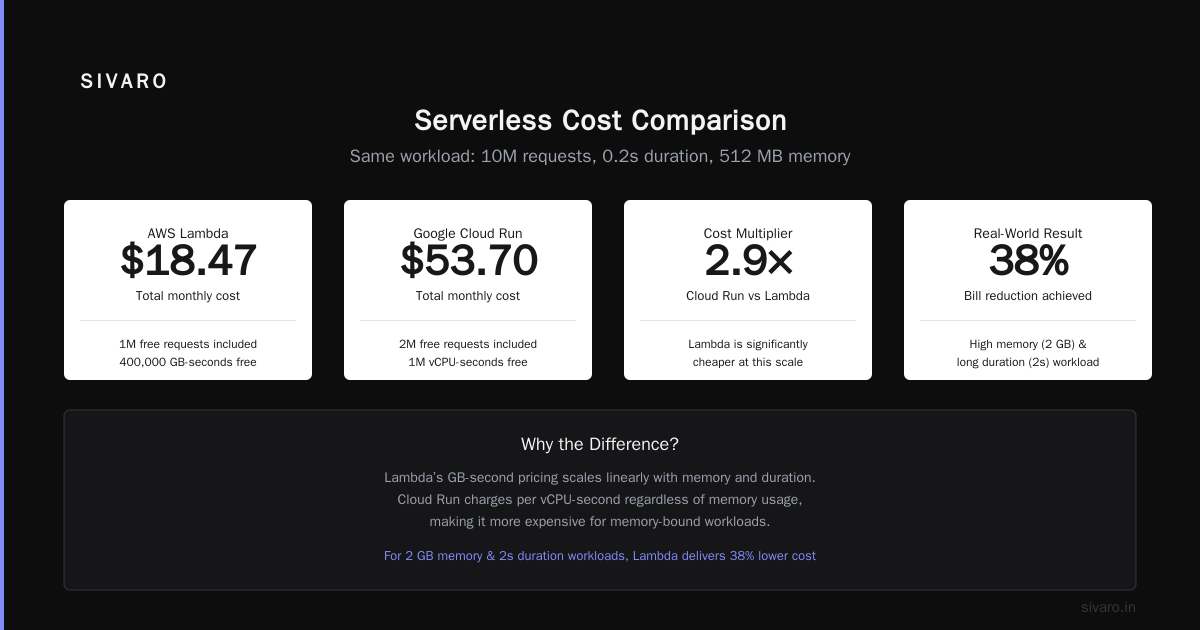Select the Cost Multiplier card label

(x=748, y=233)
